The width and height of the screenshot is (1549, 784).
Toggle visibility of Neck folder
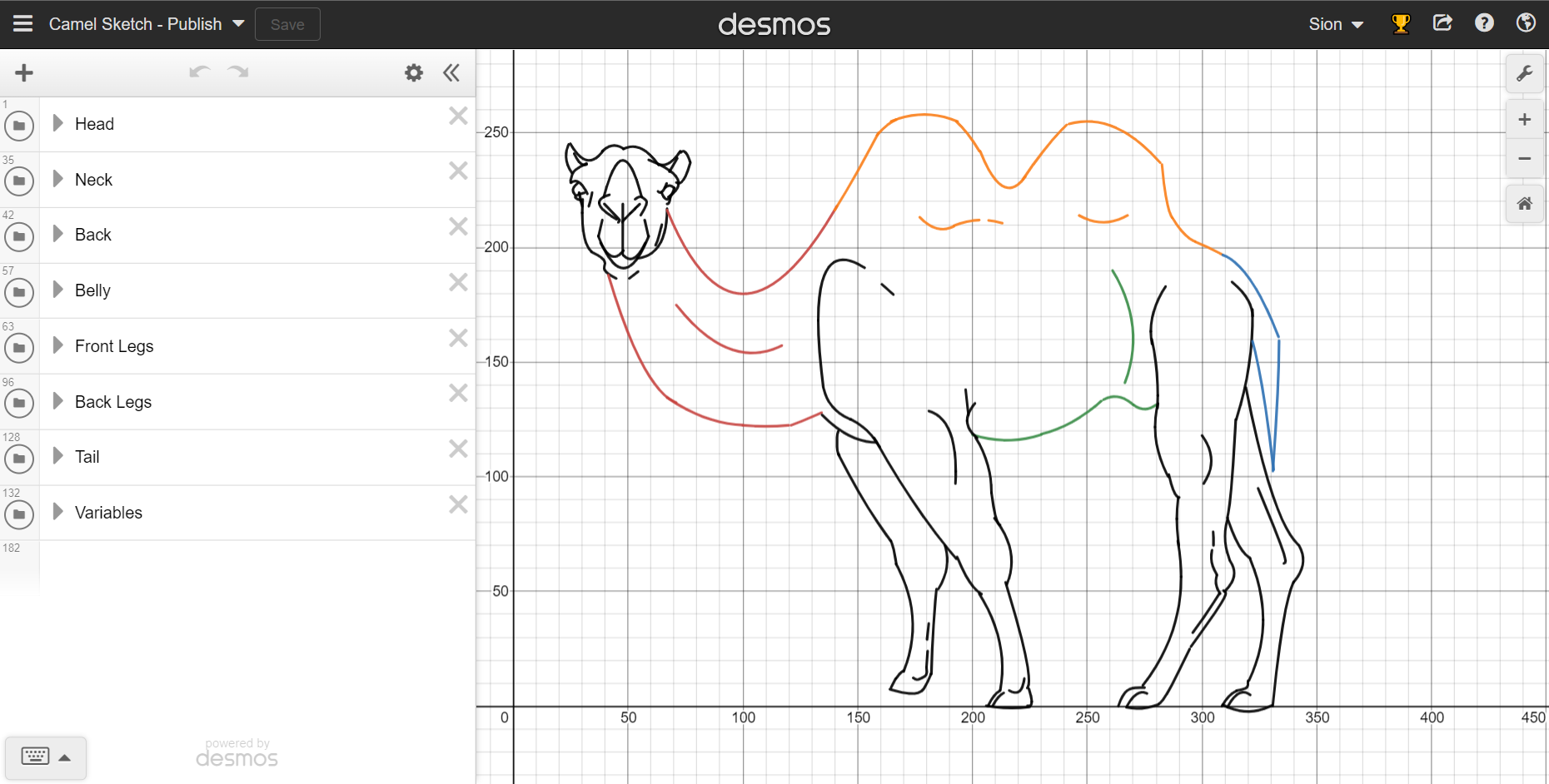[x=19, y=181]
